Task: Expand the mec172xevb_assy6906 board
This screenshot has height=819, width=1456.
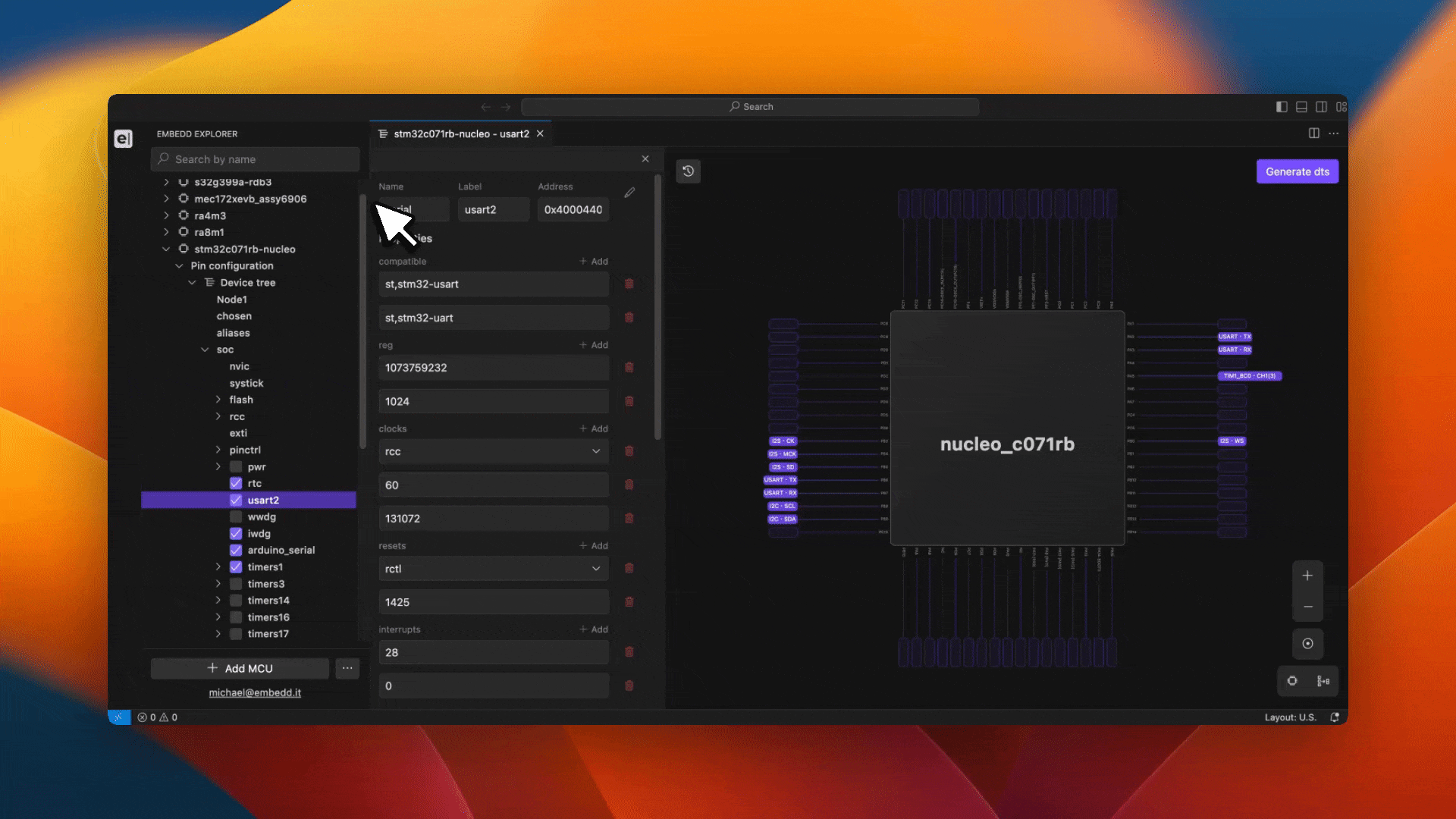Action: (x=166, y=199)
